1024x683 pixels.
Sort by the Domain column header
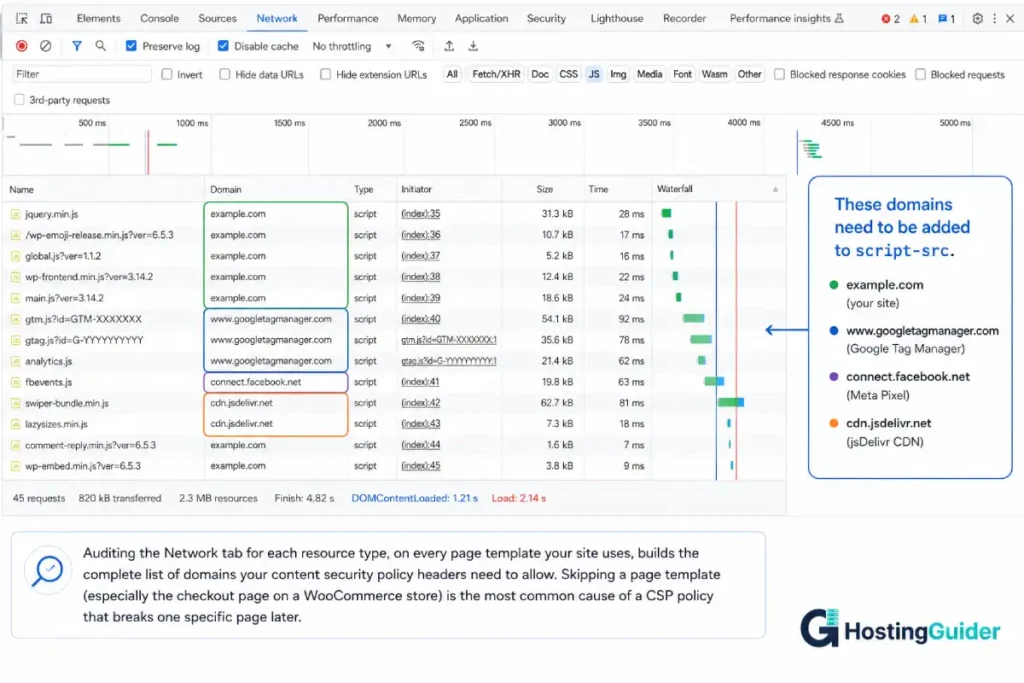click(226, 189)
